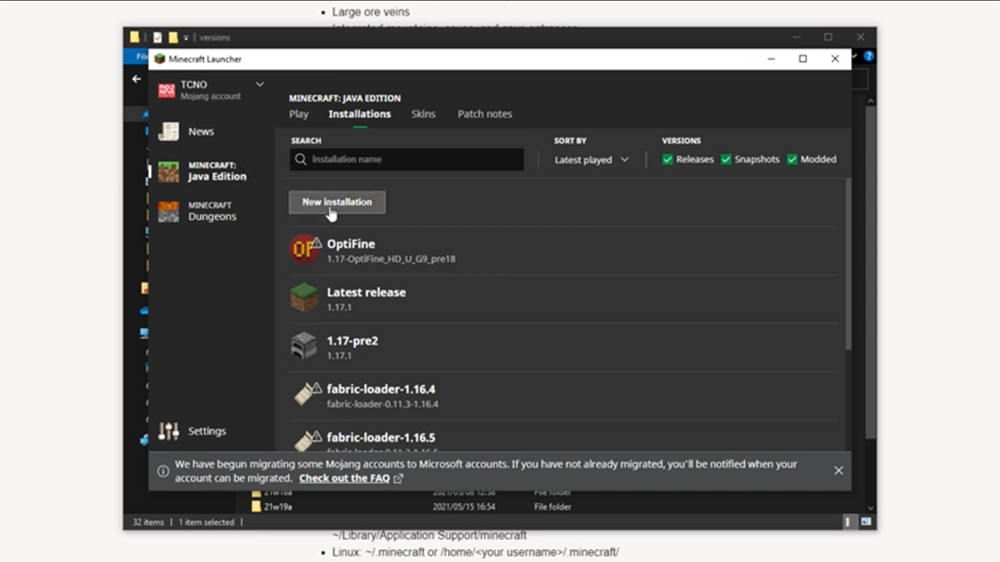Click the 2021/05/15 16:54 date cell

(x=464, y=507)
